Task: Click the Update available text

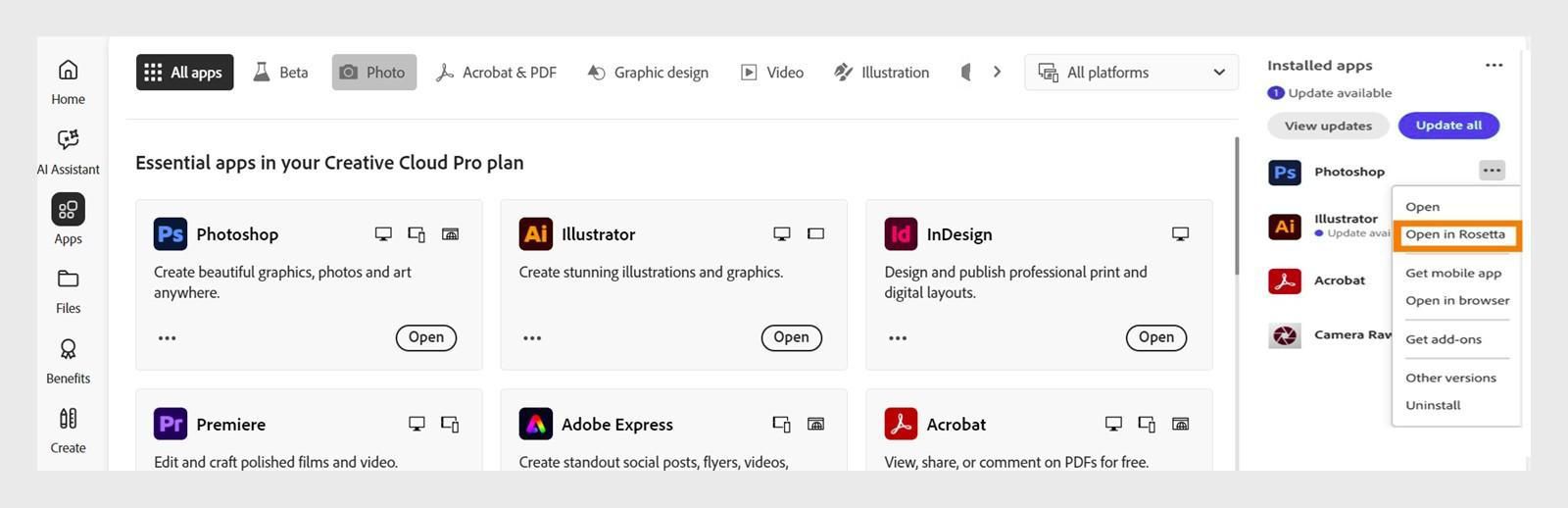Action: click(1340, 93)
